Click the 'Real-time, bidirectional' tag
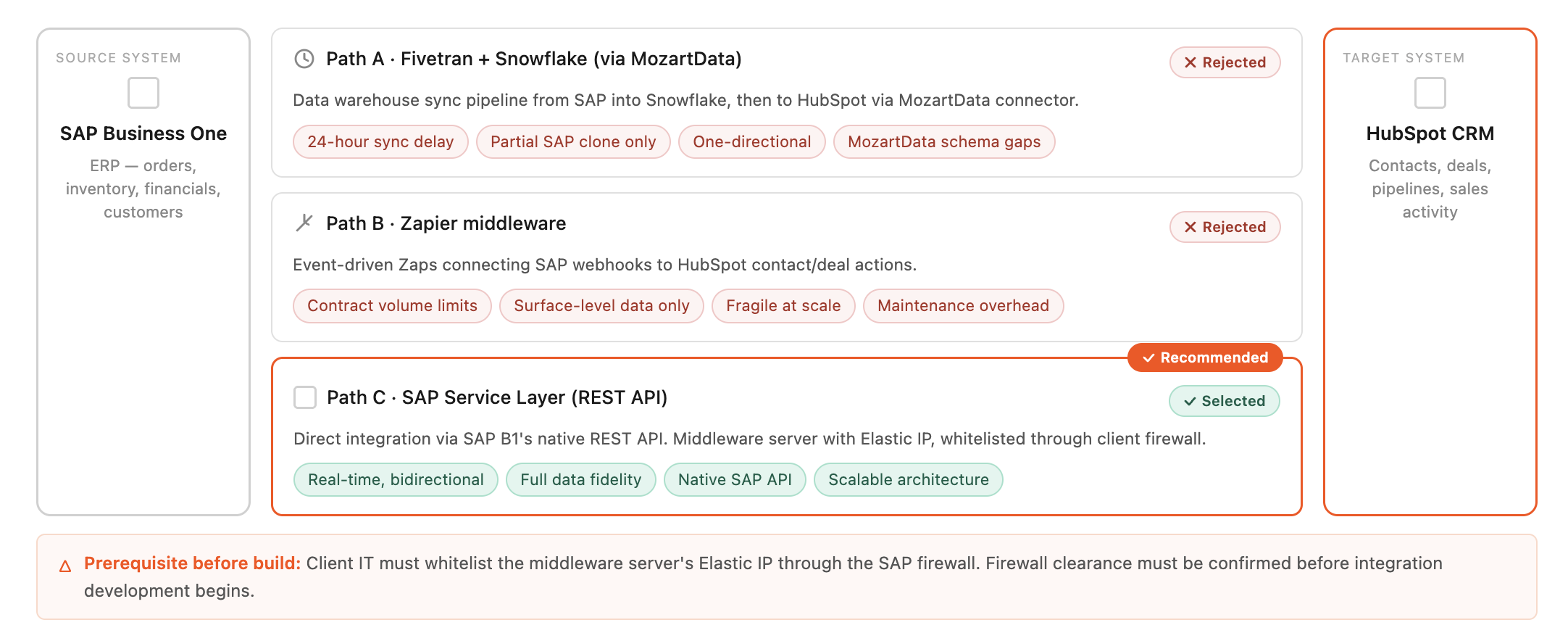This screenshot has height=641, width=1568. click(396, 479)
